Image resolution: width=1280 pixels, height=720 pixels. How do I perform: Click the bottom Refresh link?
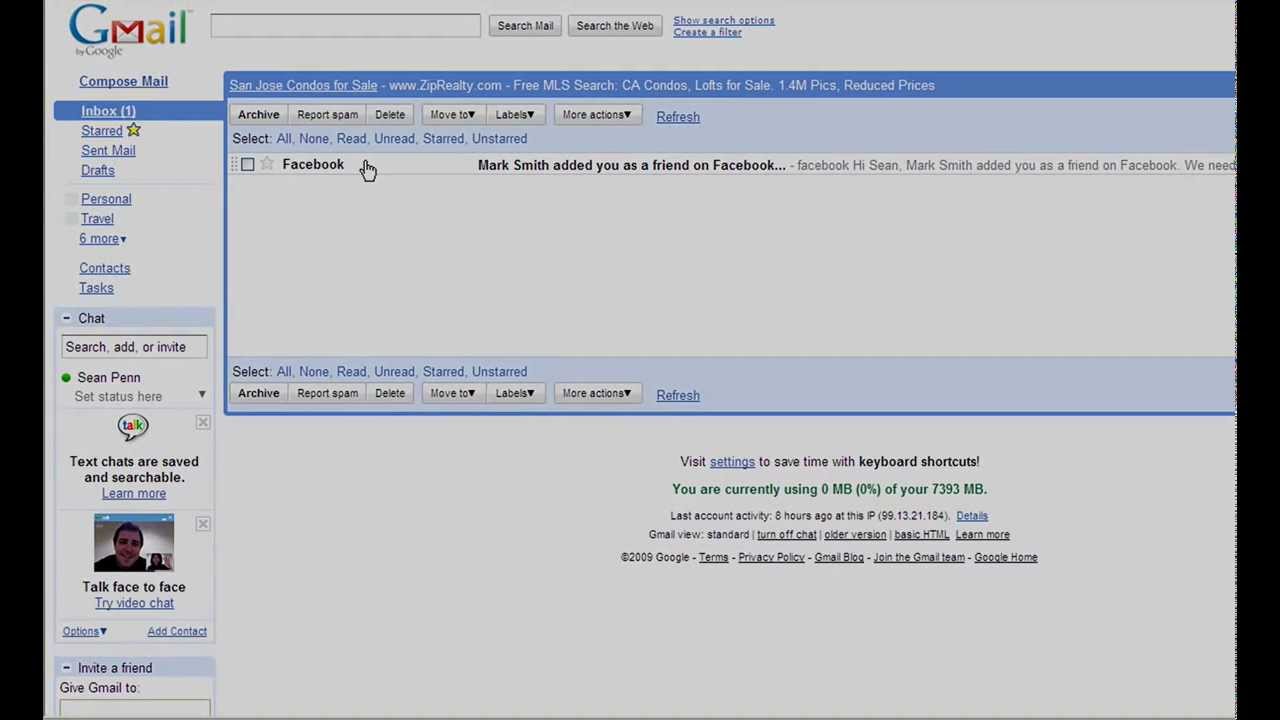(x=678, y=395)
